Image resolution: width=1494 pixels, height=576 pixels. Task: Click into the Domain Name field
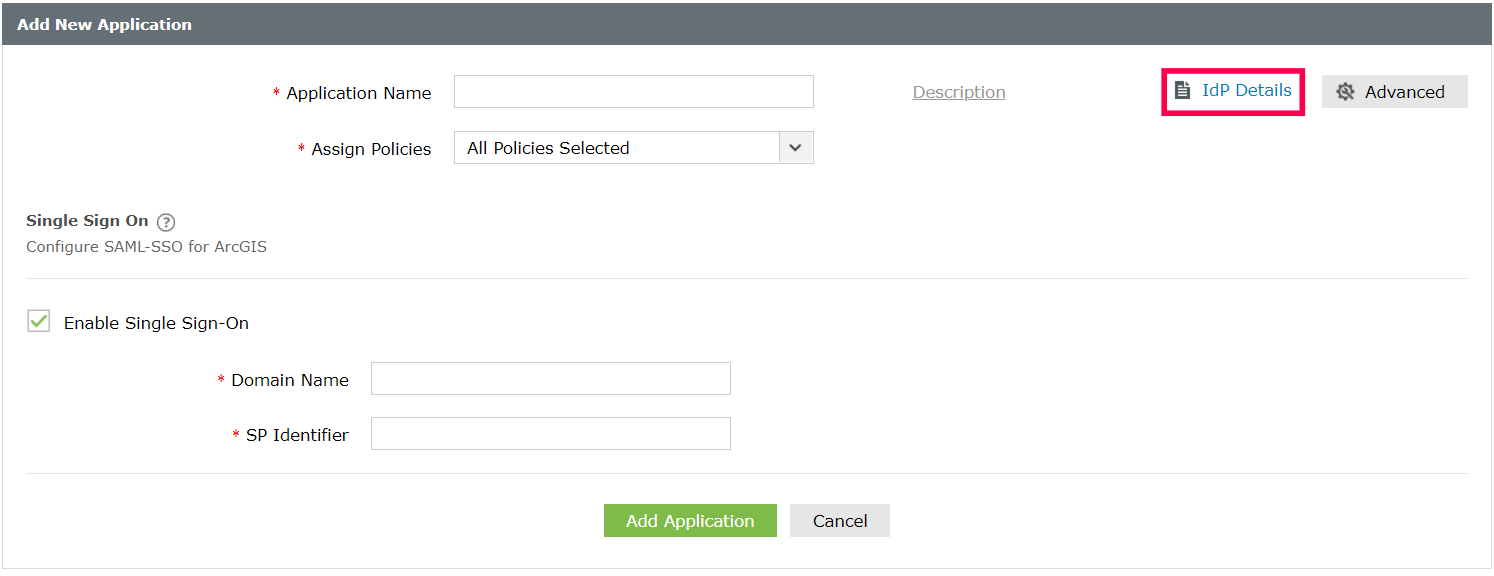[550, 379]
